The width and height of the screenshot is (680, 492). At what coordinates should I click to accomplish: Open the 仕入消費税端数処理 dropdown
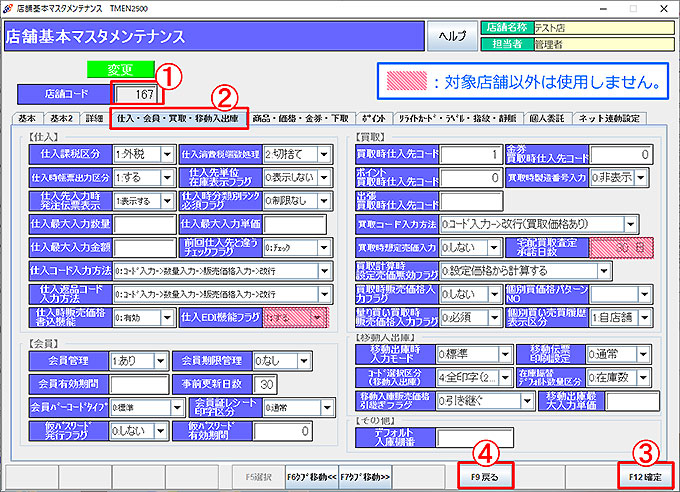(x=322, y=155)
